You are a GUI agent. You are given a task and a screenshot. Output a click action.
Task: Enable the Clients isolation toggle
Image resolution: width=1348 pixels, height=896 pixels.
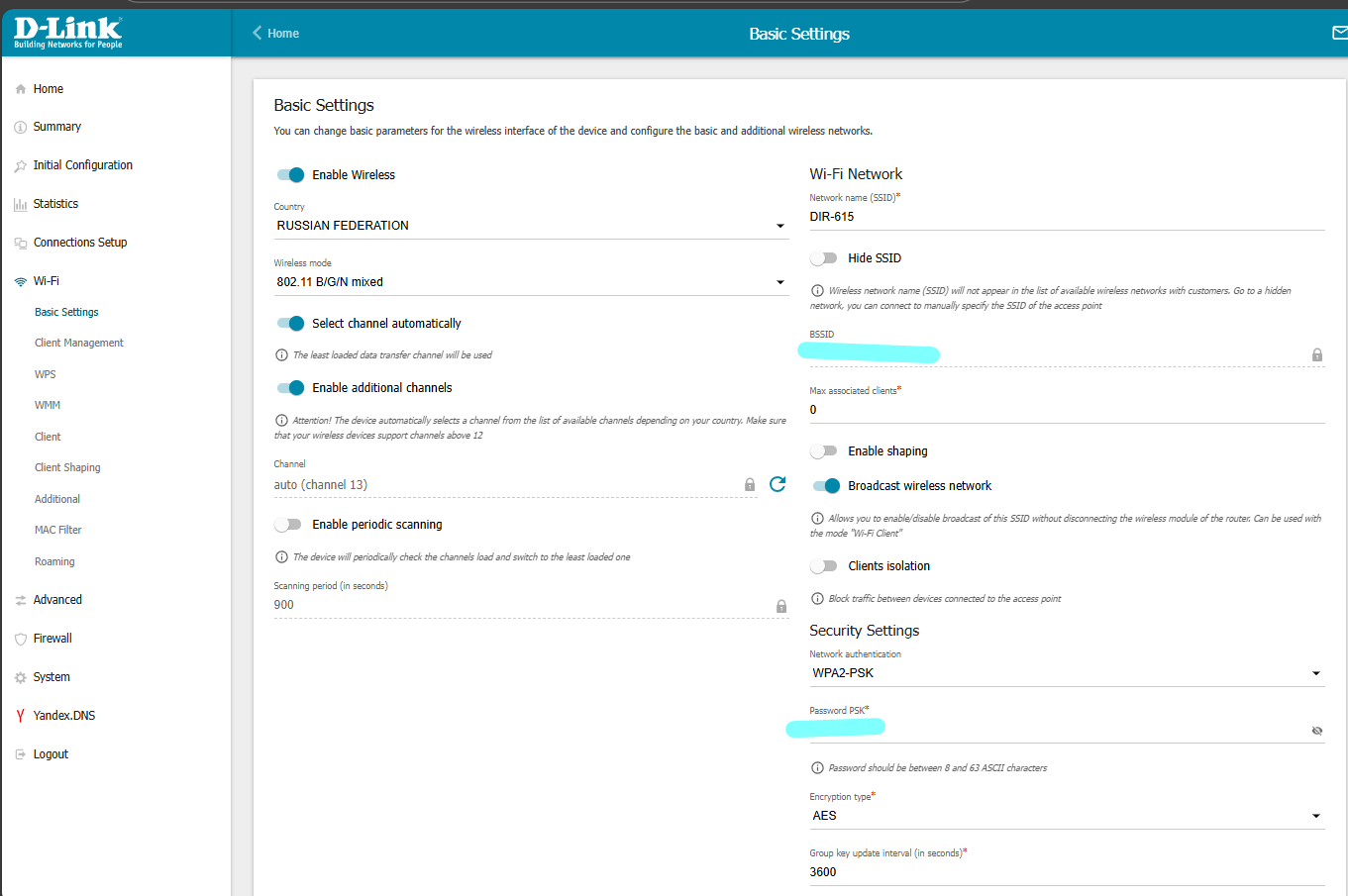[823, 566]
